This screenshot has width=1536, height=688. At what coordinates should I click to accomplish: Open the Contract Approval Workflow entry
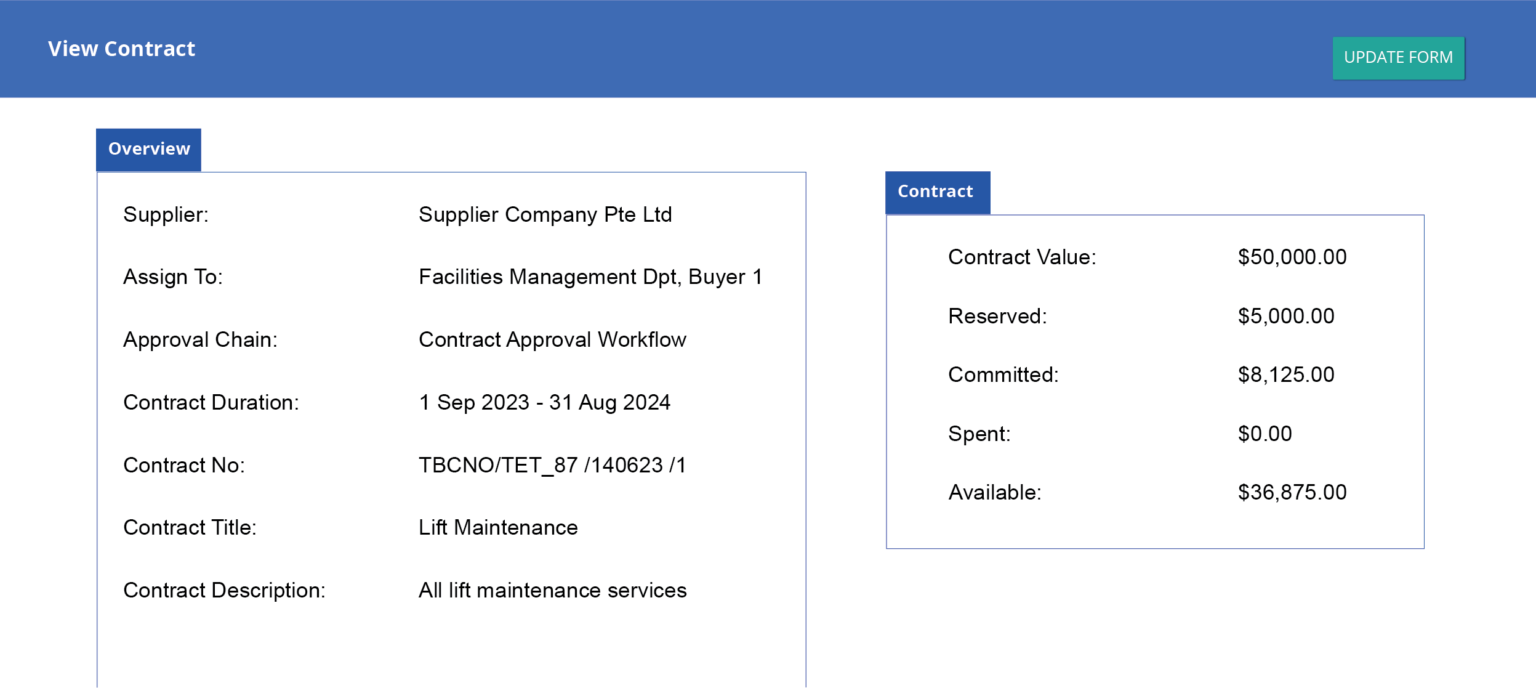[x=552, y=339]
